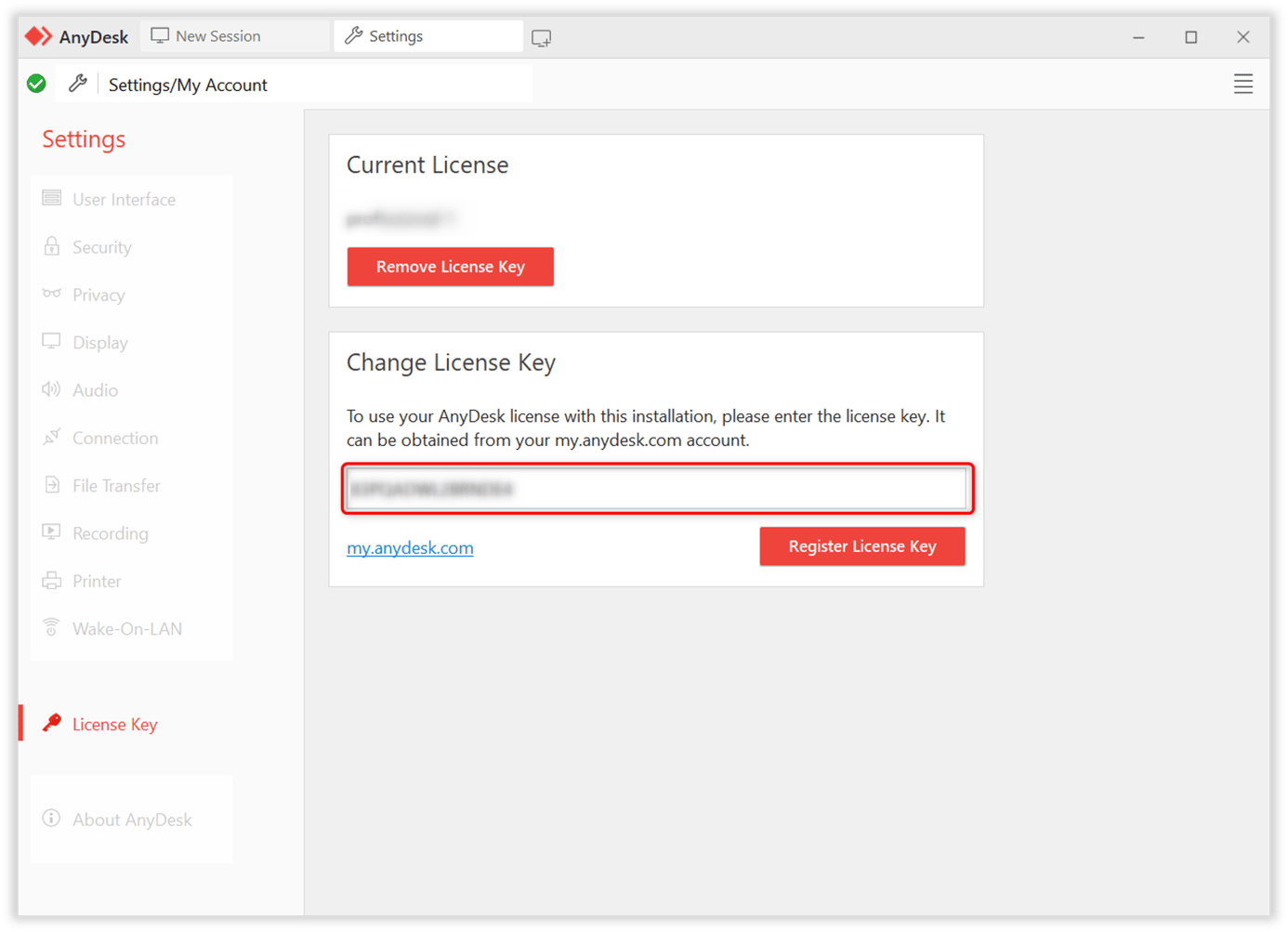Click the Connection plug icon
The image size is (1288, 932).
point(52,436)
